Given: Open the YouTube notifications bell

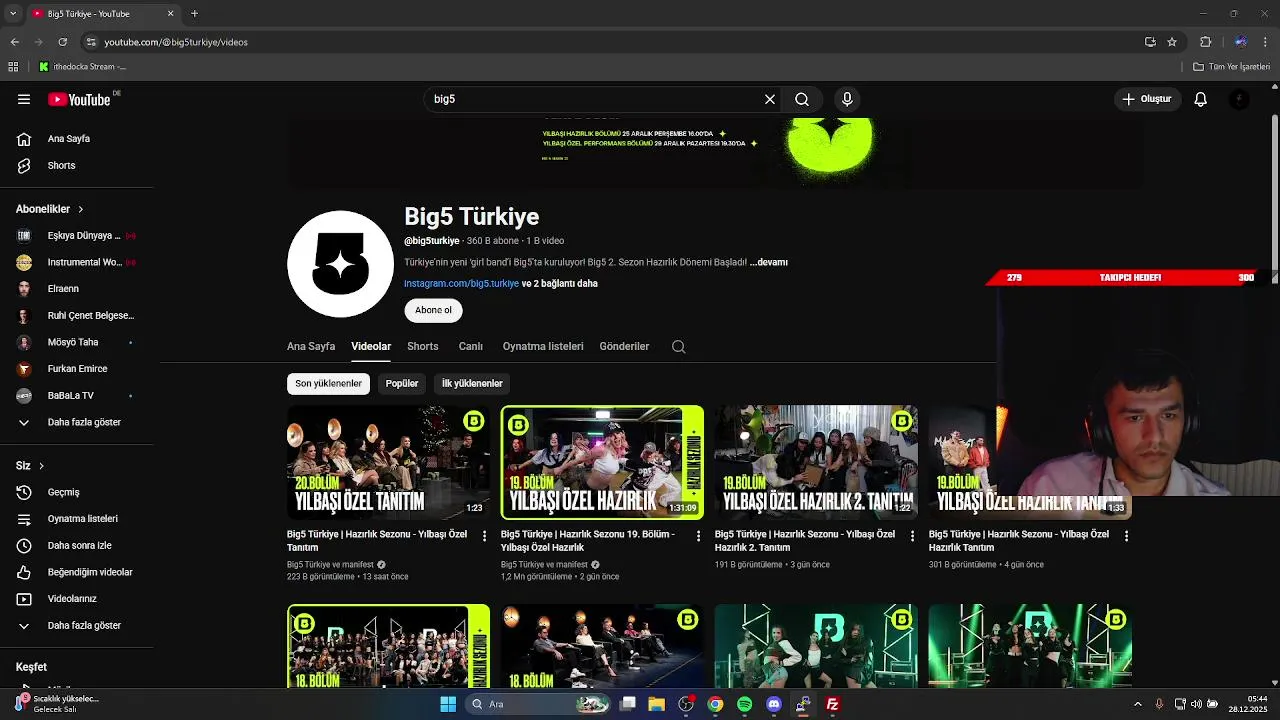Looking at the screenshot, I should (x=1201, y=99).
